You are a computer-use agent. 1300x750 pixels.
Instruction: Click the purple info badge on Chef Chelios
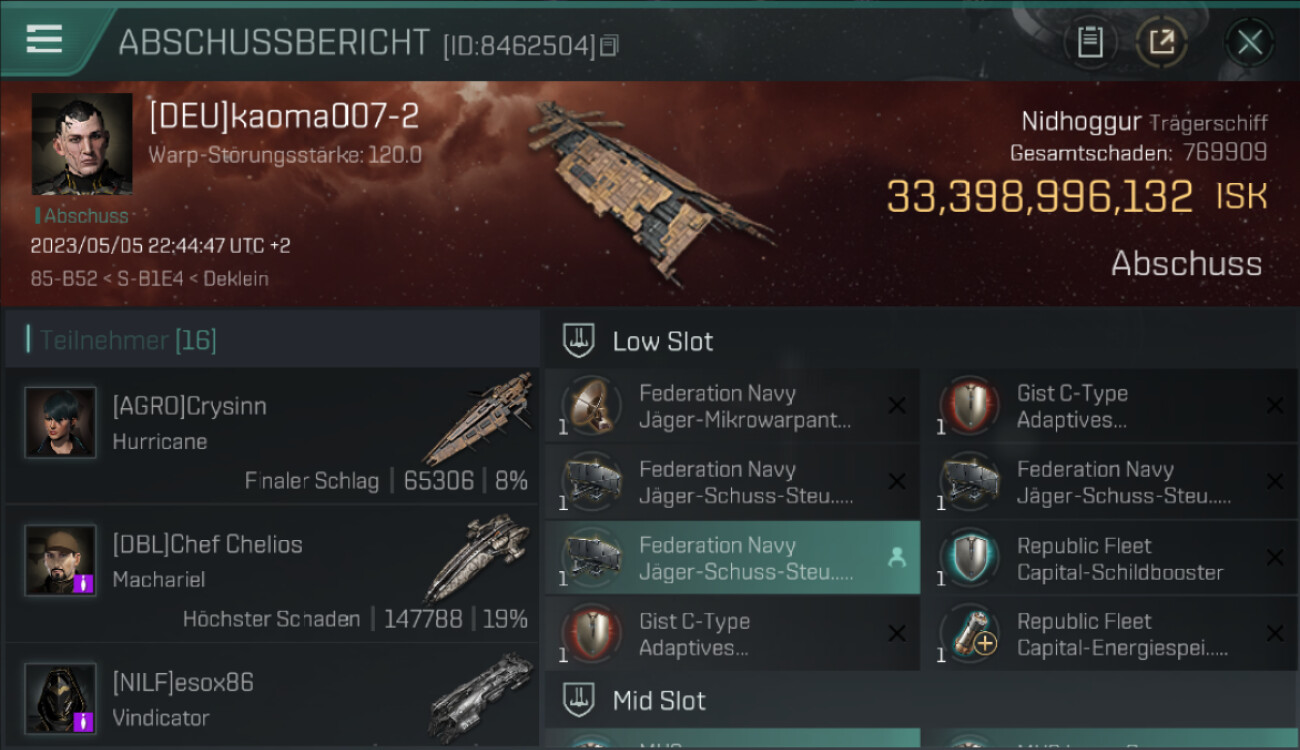84,583
